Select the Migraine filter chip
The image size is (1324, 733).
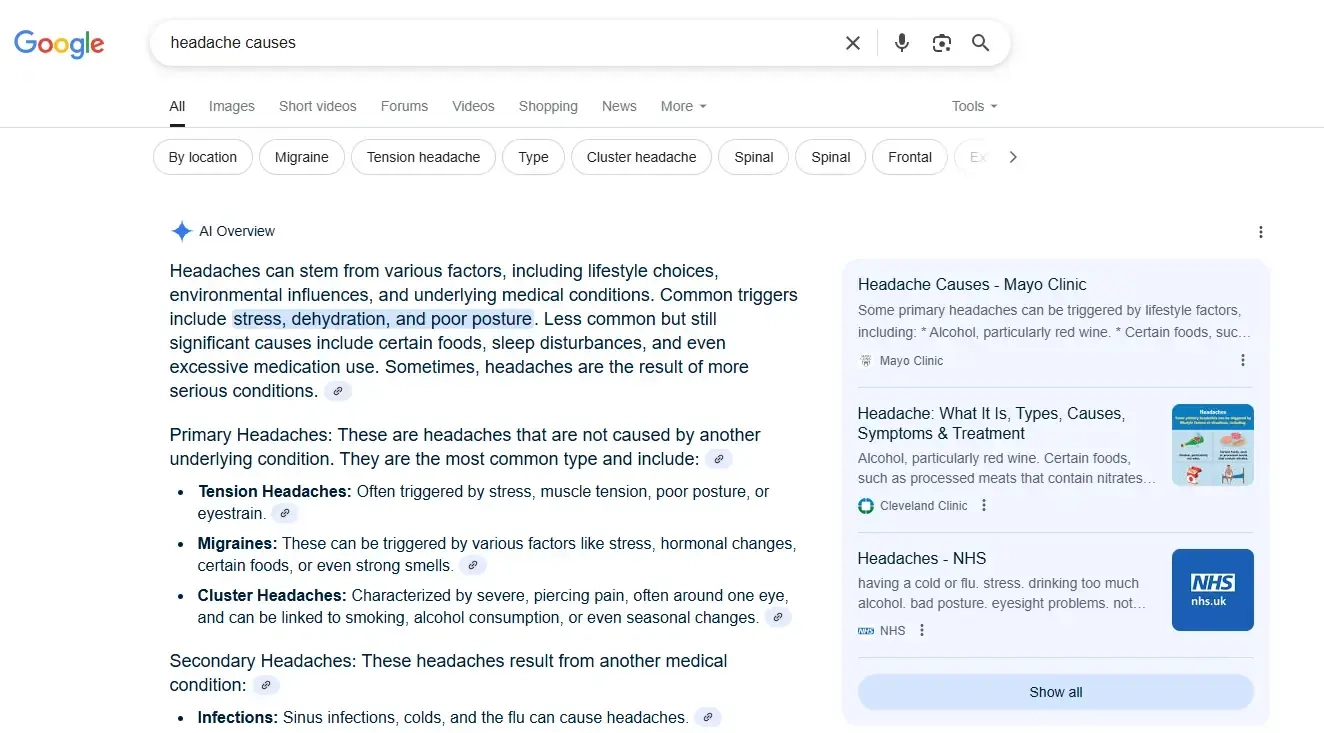tap(302, 157)
